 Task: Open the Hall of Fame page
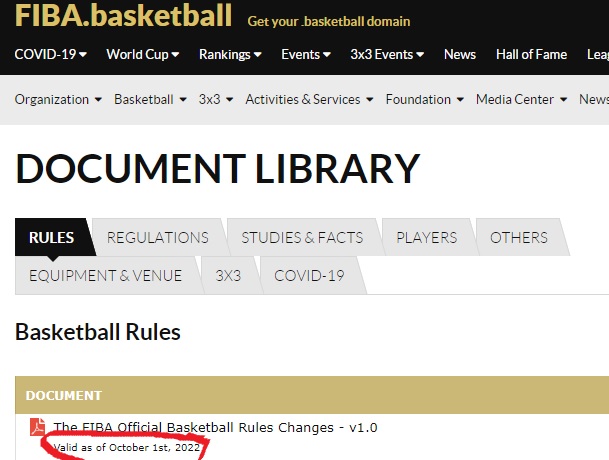(x=531, y=54)
